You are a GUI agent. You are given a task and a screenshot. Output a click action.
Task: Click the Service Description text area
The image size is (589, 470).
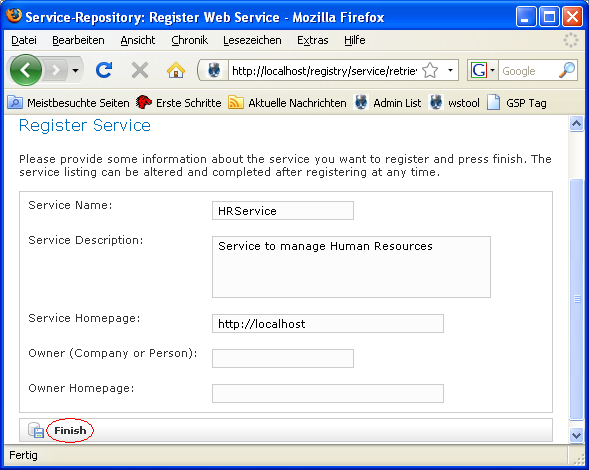tap(351, 267)
